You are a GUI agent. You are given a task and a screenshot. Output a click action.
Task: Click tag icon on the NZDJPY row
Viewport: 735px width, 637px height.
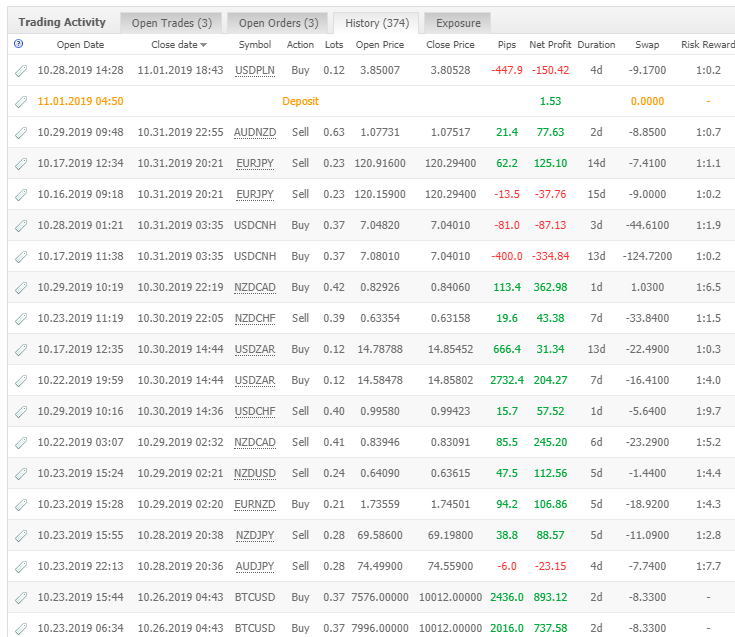tap(21, 536)
